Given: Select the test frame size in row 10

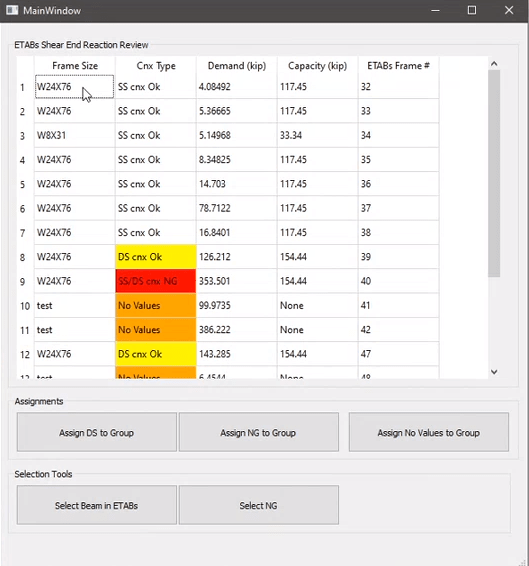Looking at the screenshot, I should click(x=75, y=305).
